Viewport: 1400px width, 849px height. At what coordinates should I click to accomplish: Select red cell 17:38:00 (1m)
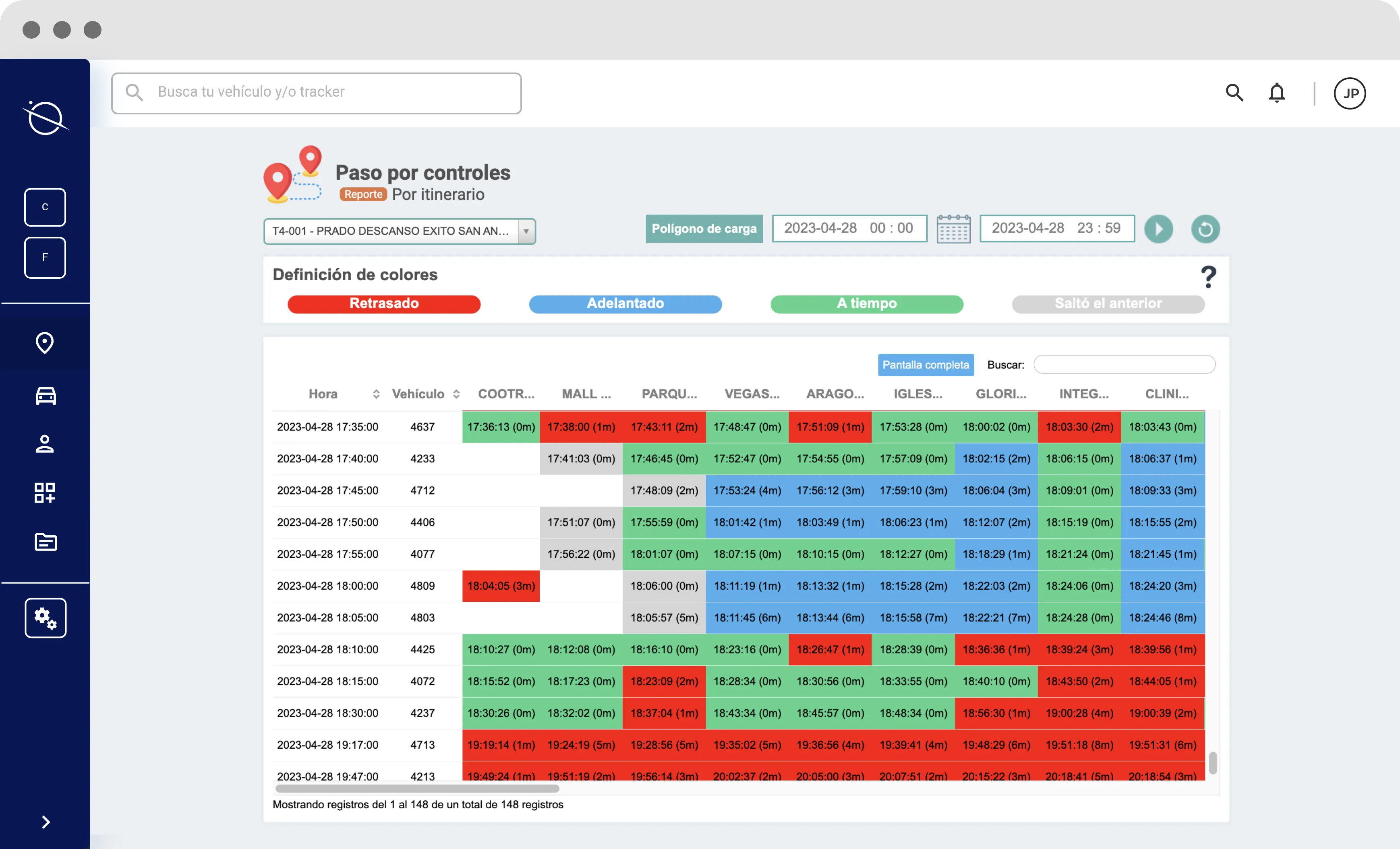click(x=581, y=427)
